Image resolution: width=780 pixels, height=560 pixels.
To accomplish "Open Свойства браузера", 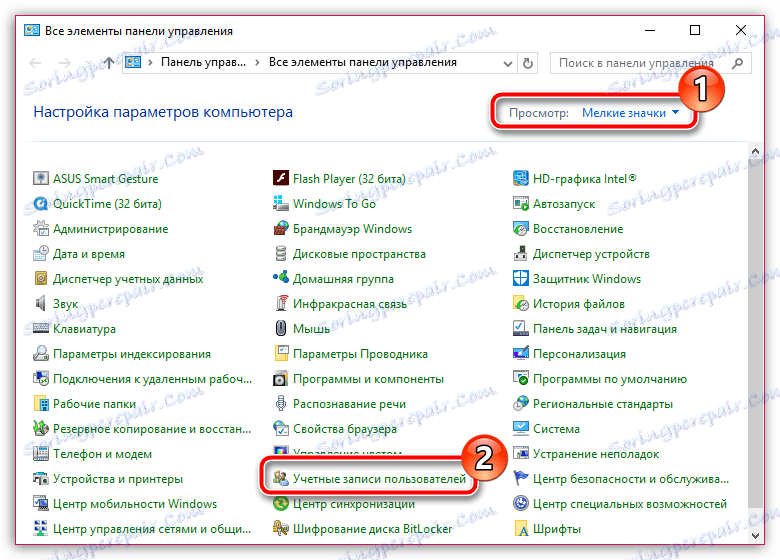I will (x=335, y=429).
